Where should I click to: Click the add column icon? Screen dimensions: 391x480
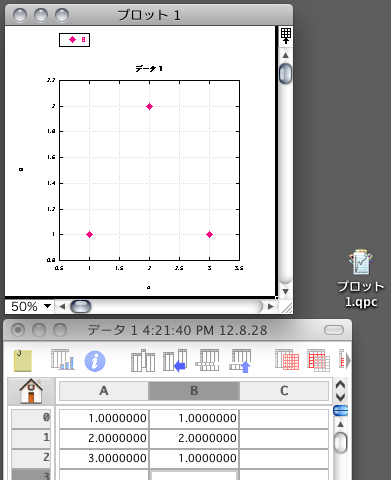tap(143, 360)
